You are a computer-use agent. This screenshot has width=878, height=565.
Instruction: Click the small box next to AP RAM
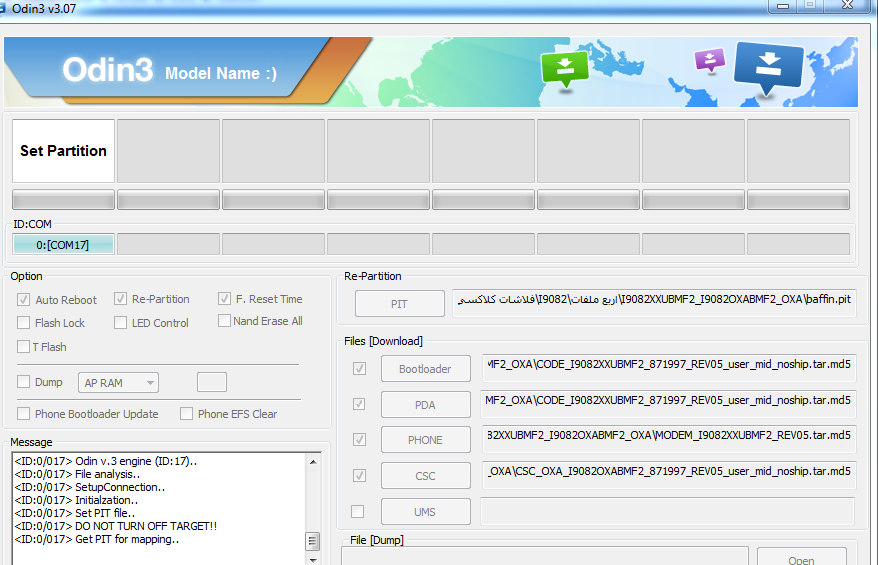click(212, 382)
